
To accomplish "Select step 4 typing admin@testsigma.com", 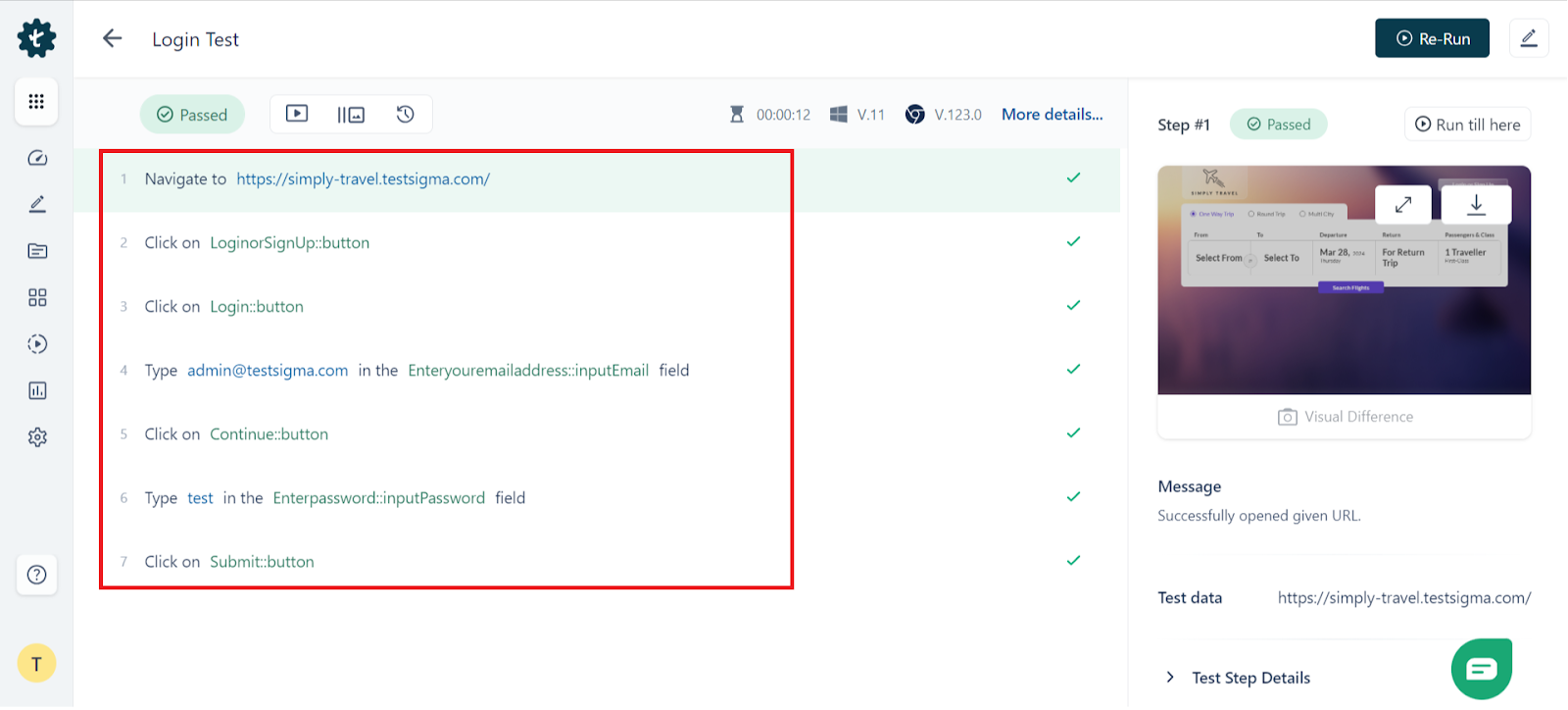I will coord(597,370).
